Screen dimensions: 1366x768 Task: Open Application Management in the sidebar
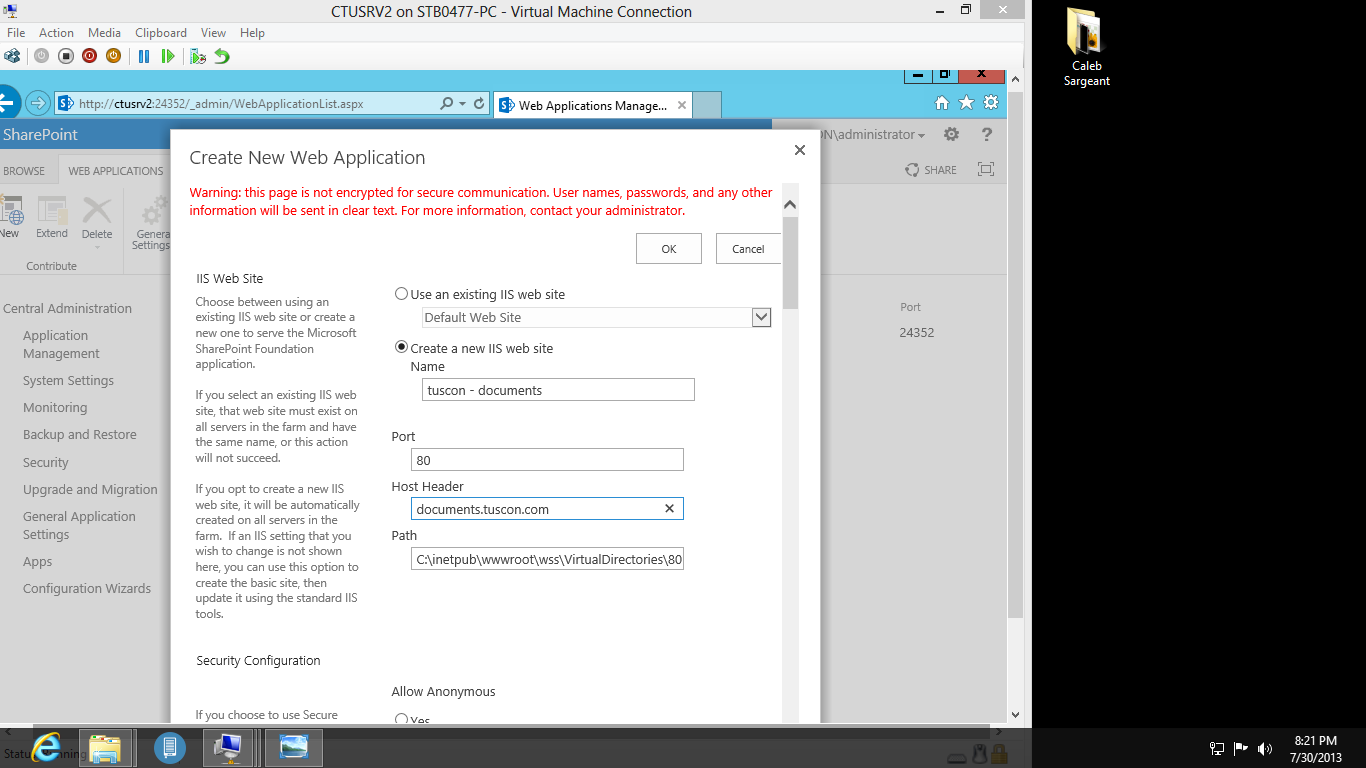coord(61,344)
